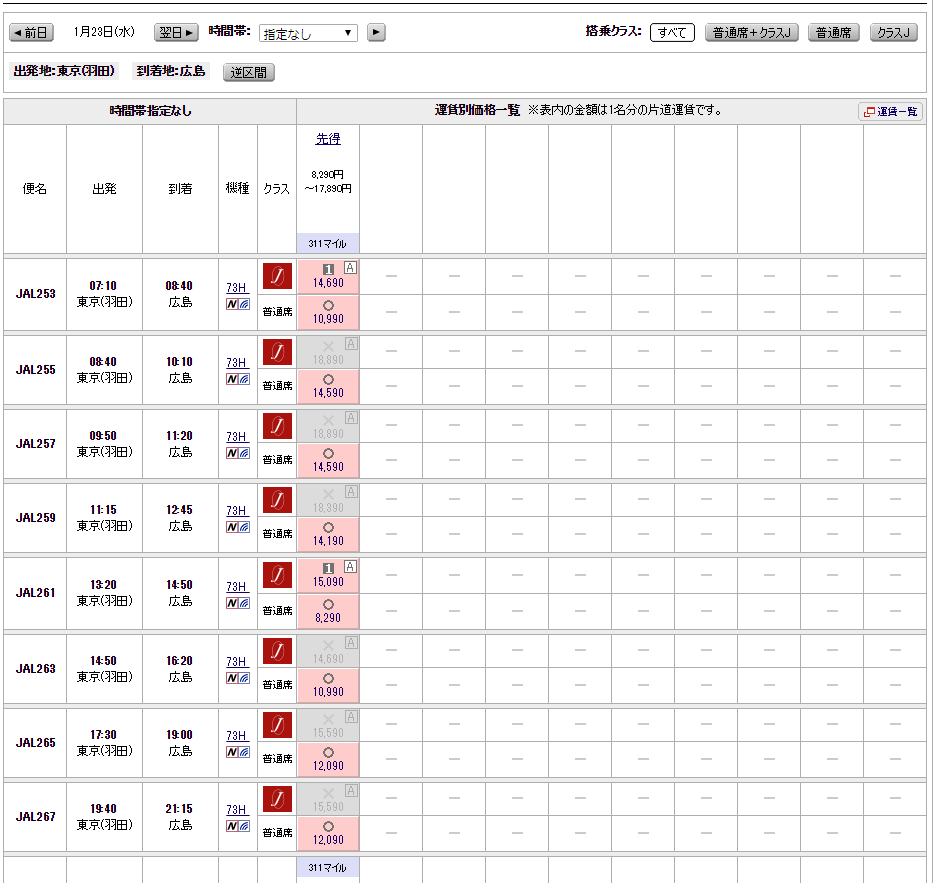Screen dimensions: 941x883
Task: Select すべて boarding class filter
Action: tap(672, 32)
